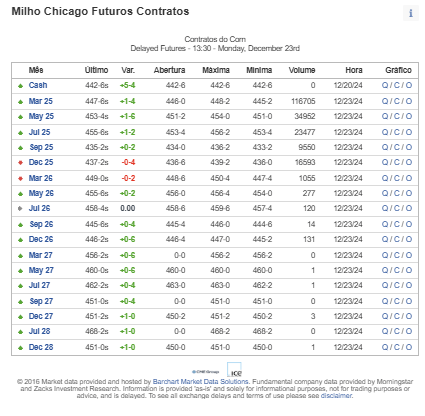Screen dimensions: 425x416
Task: Click the green up arrow beside Cash
Action: (x=21, y=86)
